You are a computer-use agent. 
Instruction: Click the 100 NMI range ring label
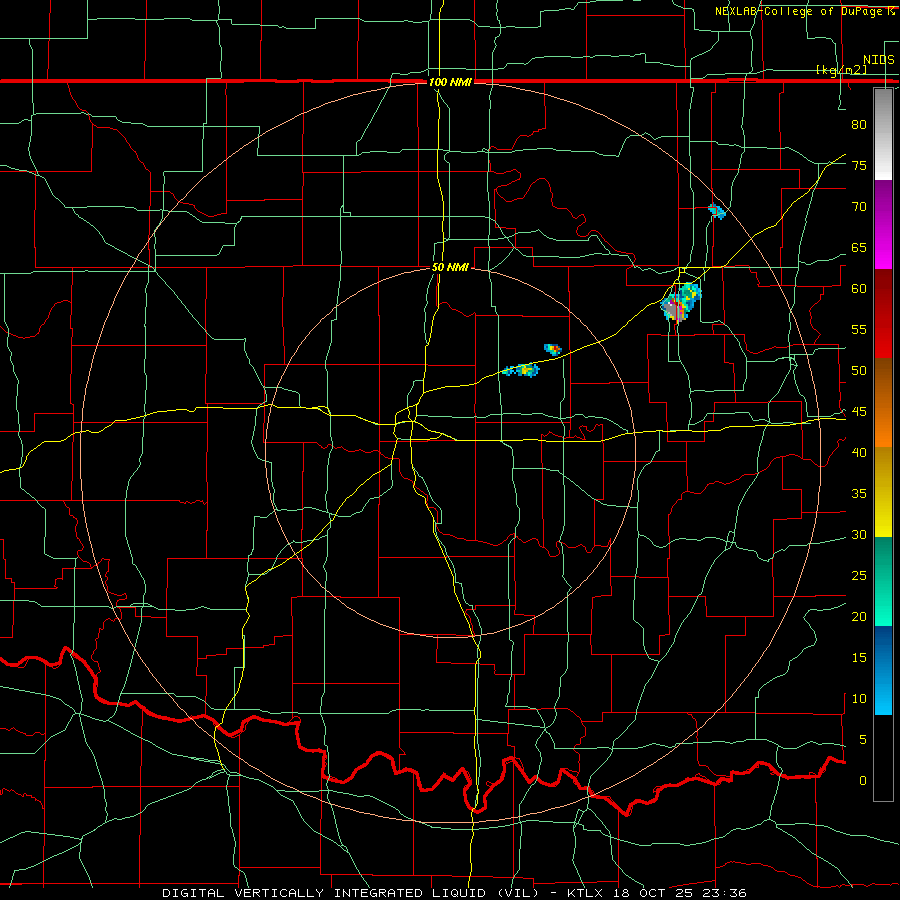[451, 82]
